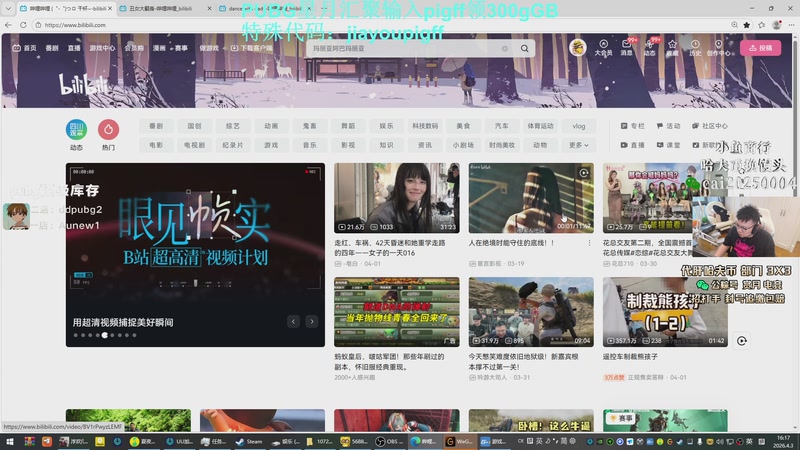Image resolution: width=800 pixels, height=450 pixels.
Task: Click the 首页 home icon in header
Action: point(24,48)
